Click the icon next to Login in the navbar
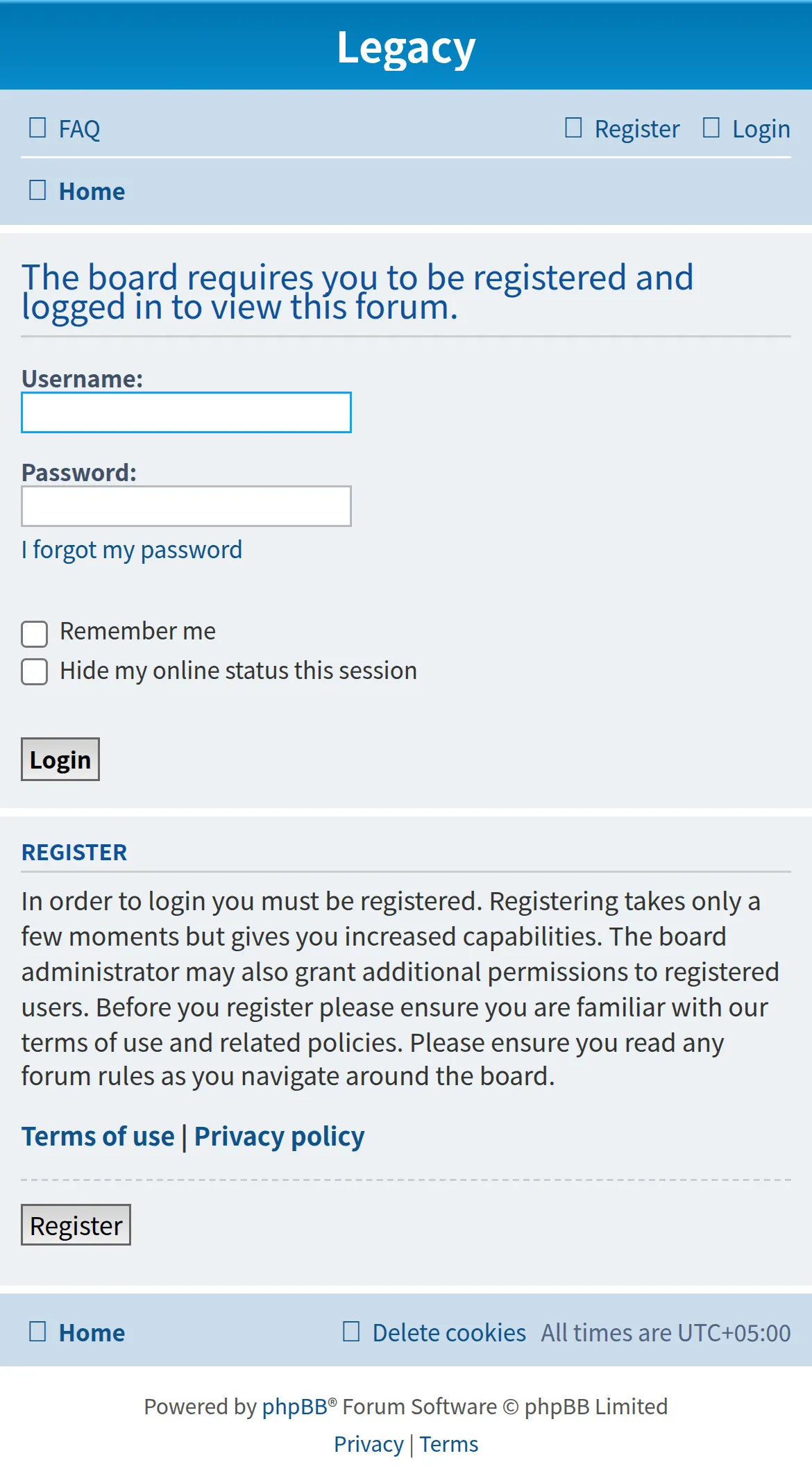The image size is (812, 1483). point(711,128)
